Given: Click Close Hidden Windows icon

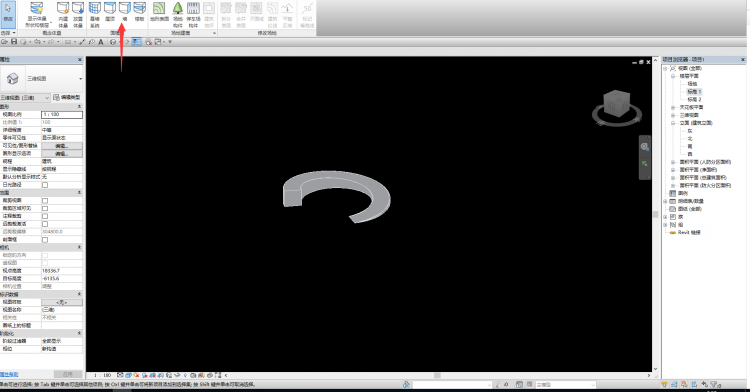Looking at the screenshot, I should click(148, 42).
